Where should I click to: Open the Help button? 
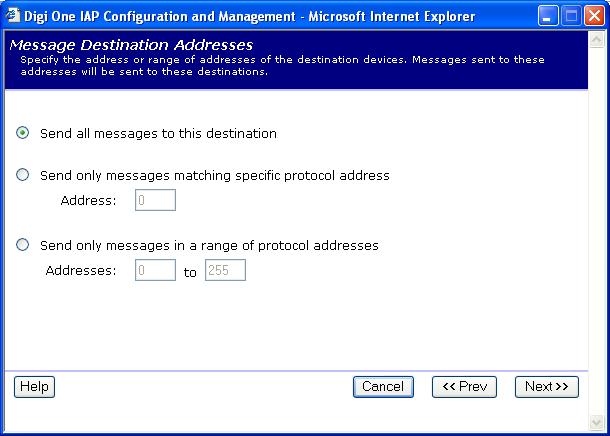[x=34, y=387]
